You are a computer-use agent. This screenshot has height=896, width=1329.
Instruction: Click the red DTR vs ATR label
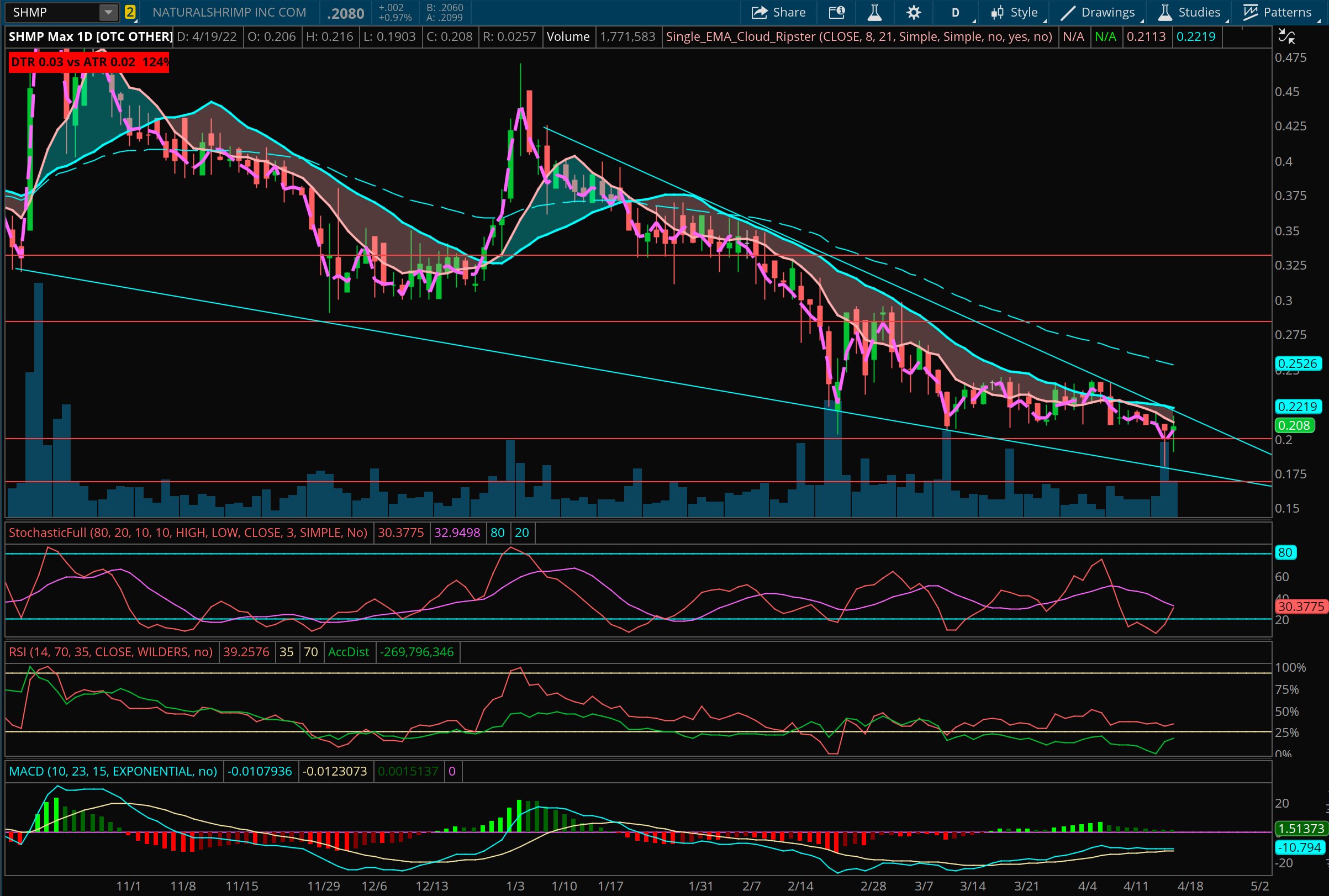89,62
